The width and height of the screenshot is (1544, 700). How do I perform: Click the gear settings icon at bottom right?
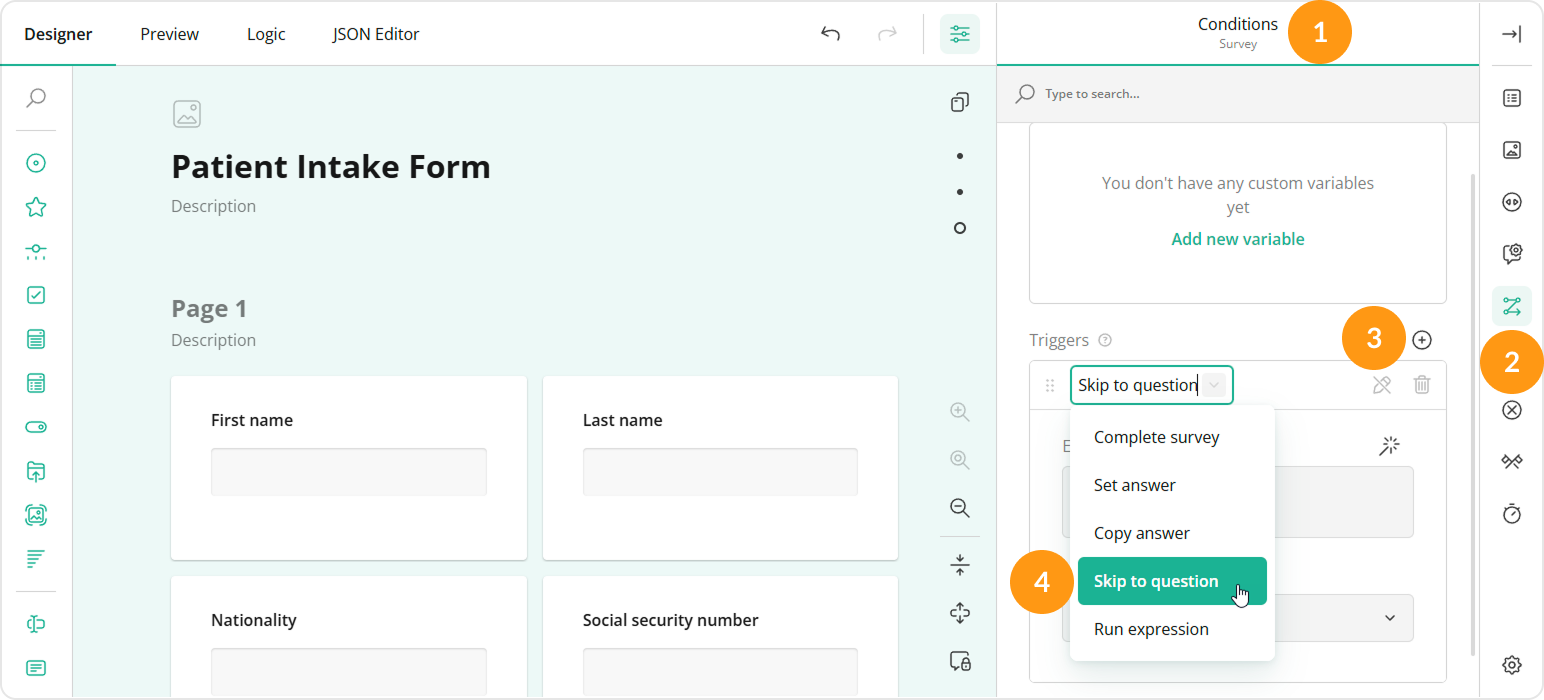tap(1511, 664)
